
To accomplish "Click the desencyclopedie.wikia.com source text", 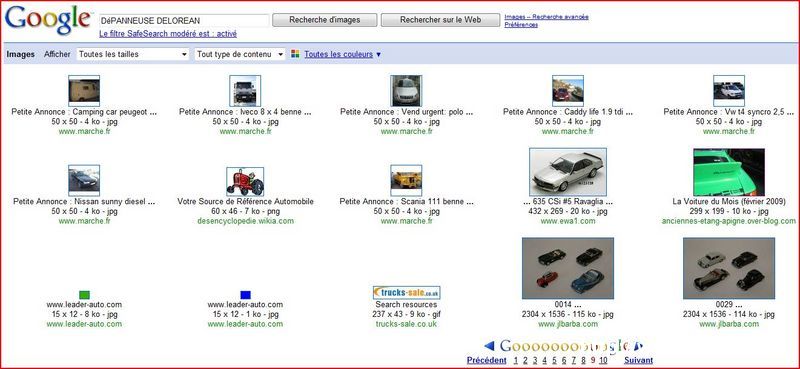I will click(245, 221).
